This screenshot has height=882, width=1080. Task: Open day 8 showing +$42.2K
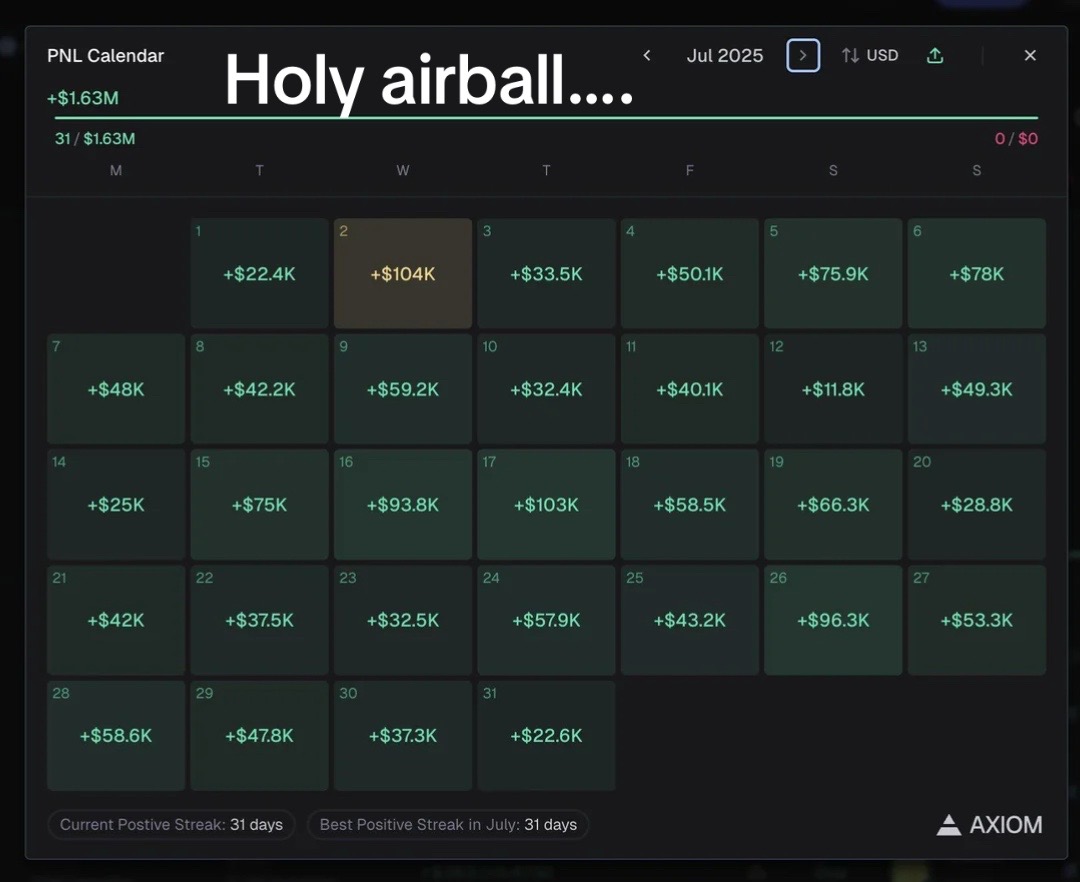point(260,389)
